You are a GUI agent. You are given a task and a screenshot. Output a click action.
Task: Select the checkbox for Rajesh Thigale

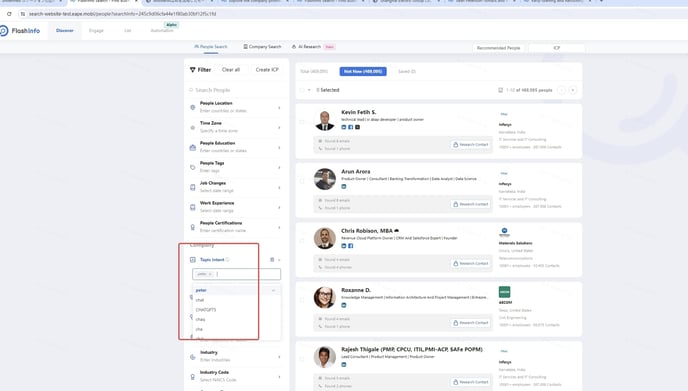click(302, 359)
